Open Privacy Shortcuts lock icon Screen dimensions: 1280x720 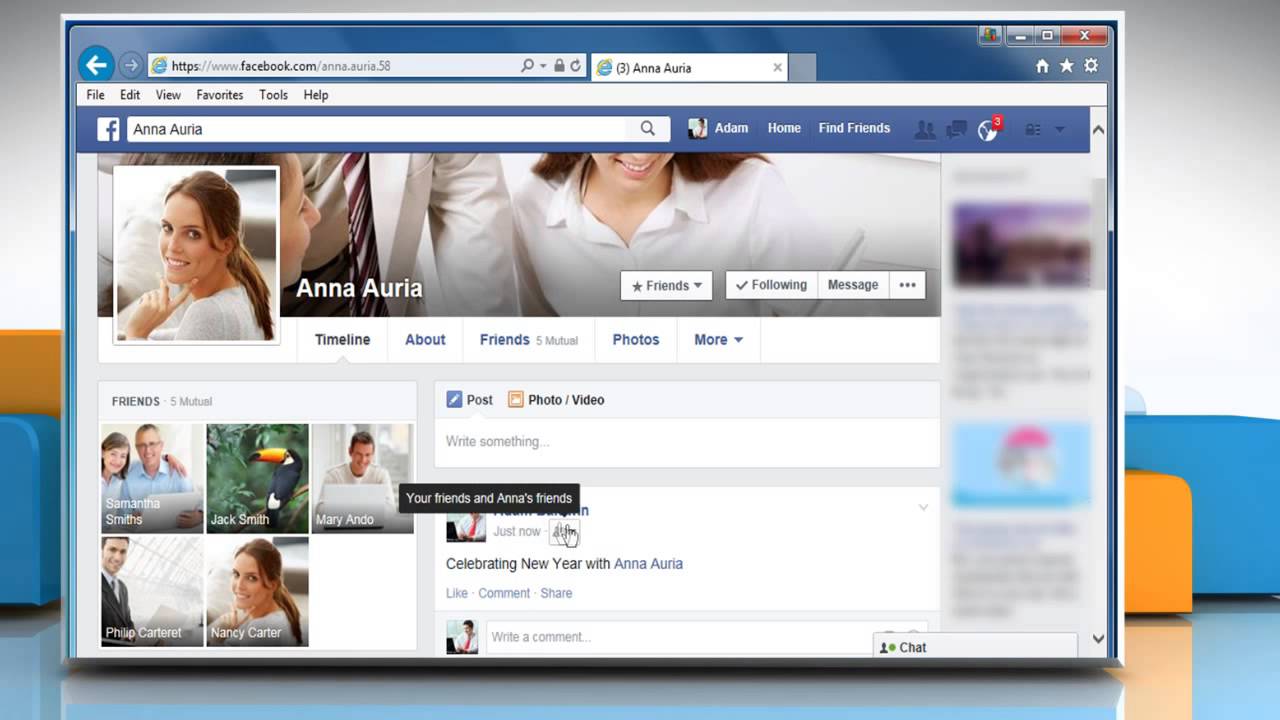pos(1033,130)
